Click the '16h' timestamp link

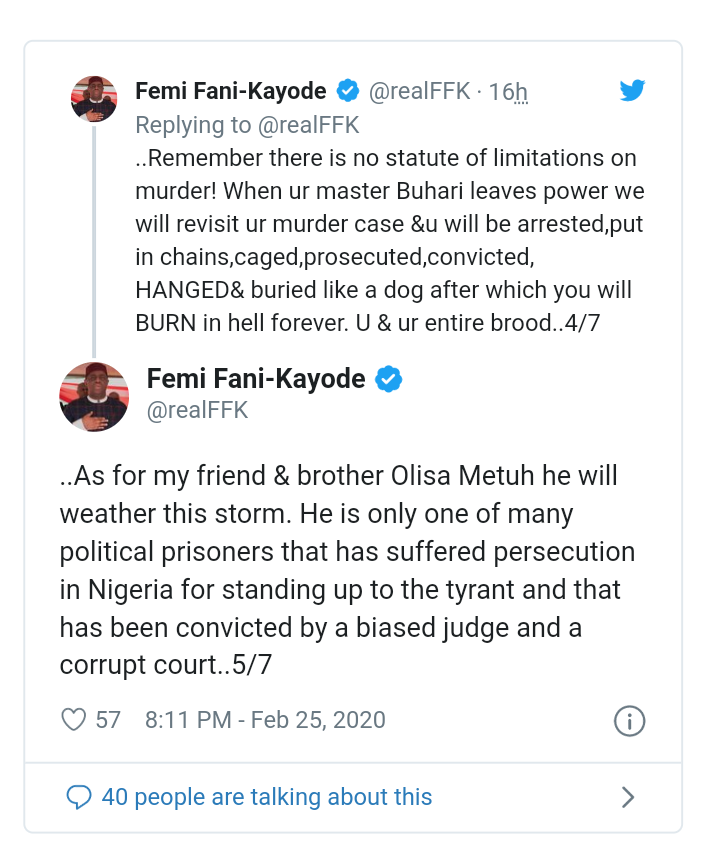[508, 92]
